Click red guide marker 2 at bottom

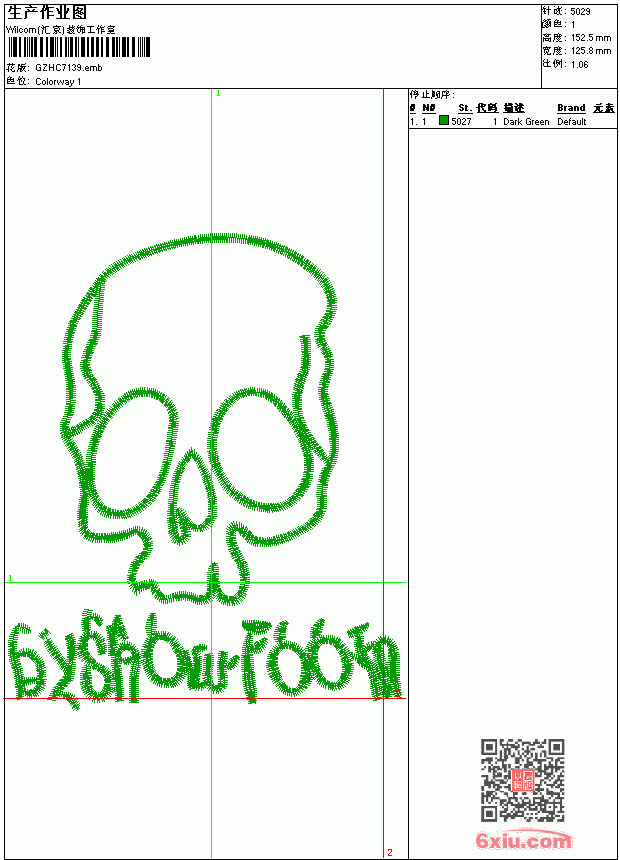(390, 852)
